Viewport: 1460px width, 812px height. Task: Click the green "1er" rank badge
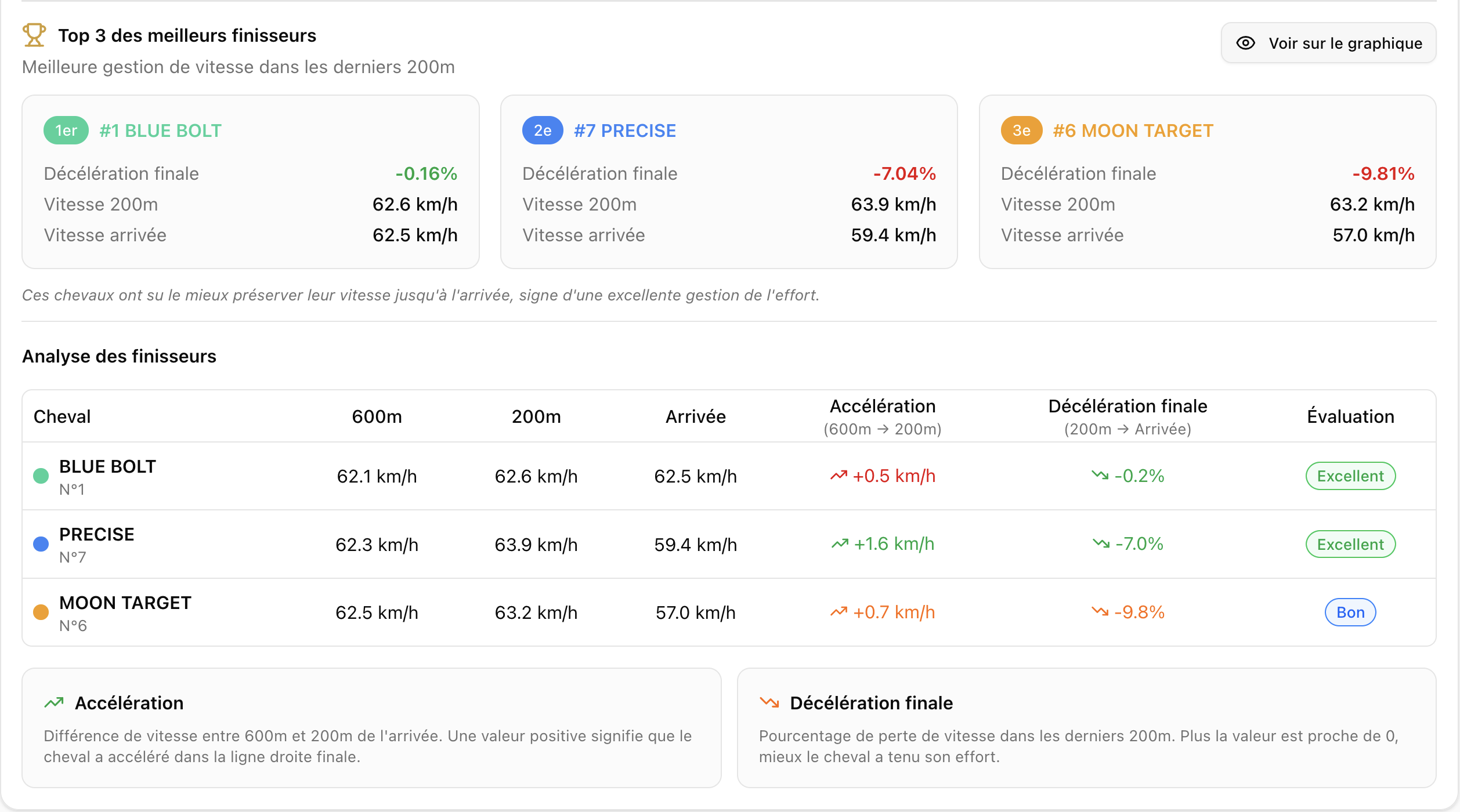point(66,130)
